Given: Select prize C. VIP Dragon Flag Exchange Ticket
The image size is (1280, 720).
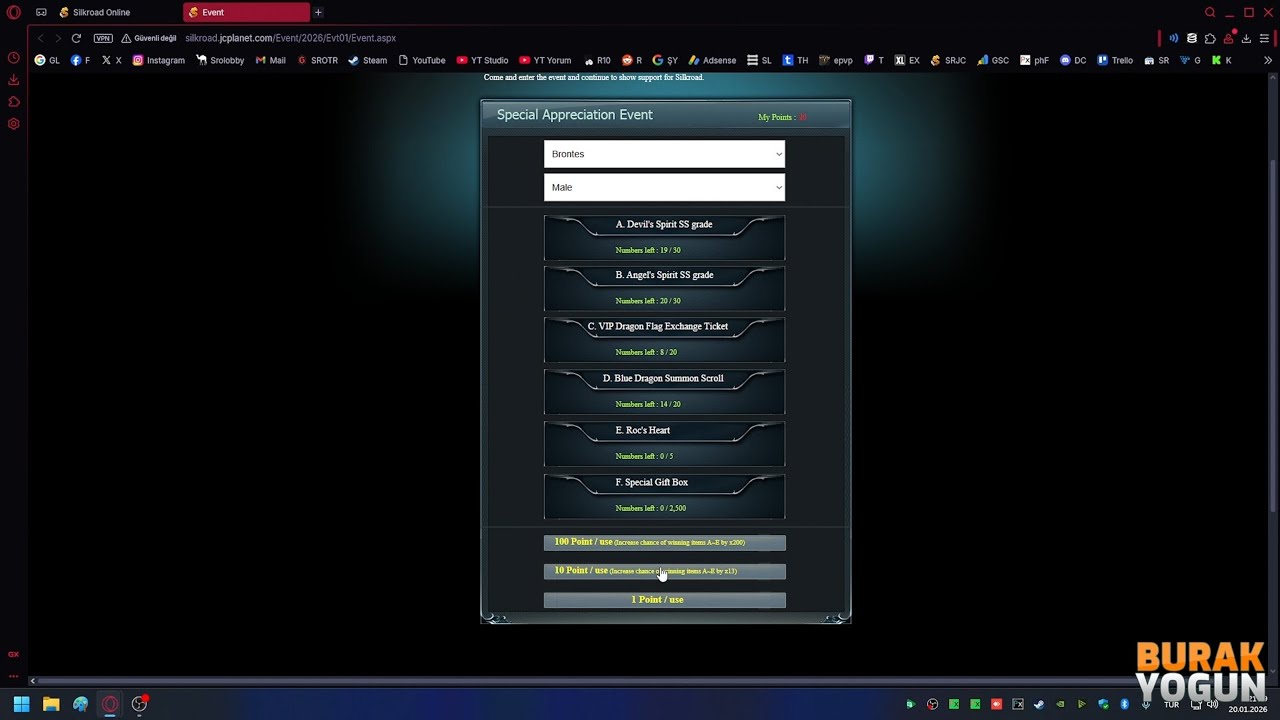Looking at the screenshot, I should (x=664, y=340).
